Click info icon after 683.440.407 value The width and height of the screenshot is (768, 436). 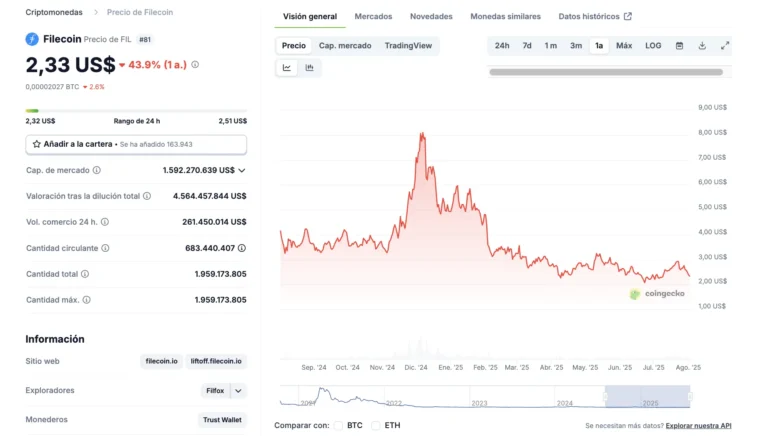point(242,248)
